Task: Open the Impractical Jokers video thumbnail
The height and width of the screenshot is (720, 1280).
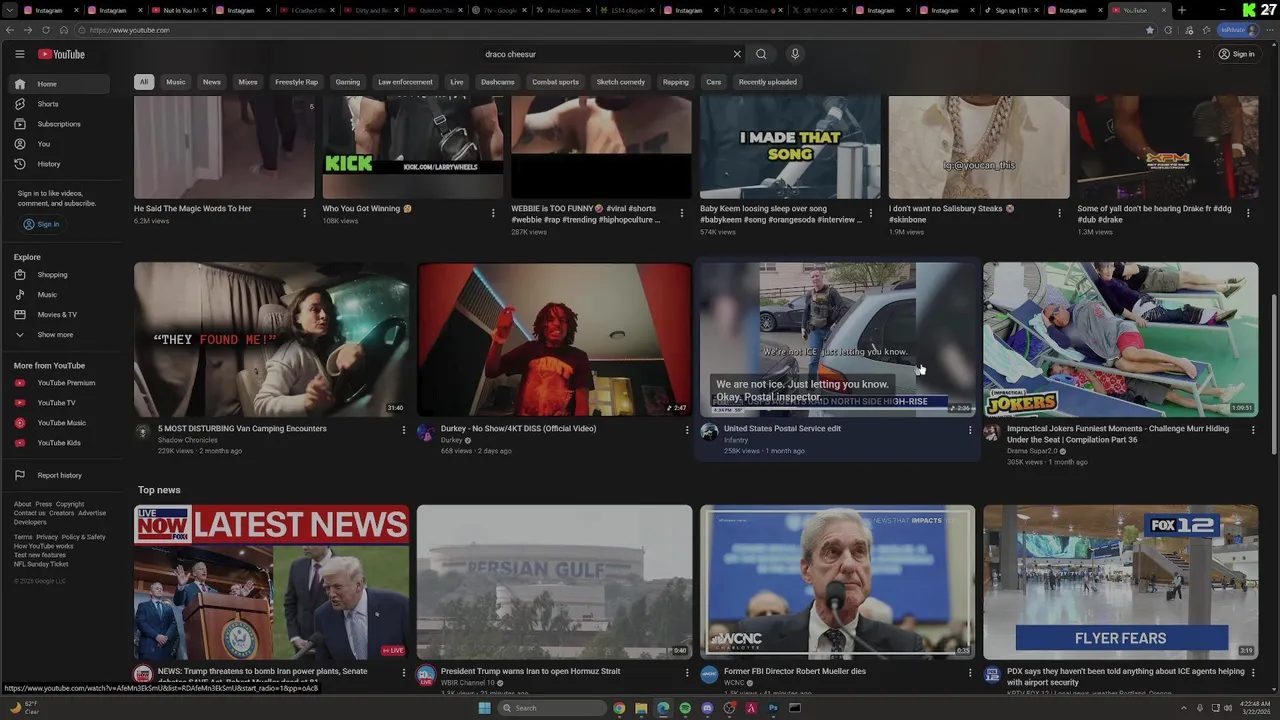Action: (1120, 339)
